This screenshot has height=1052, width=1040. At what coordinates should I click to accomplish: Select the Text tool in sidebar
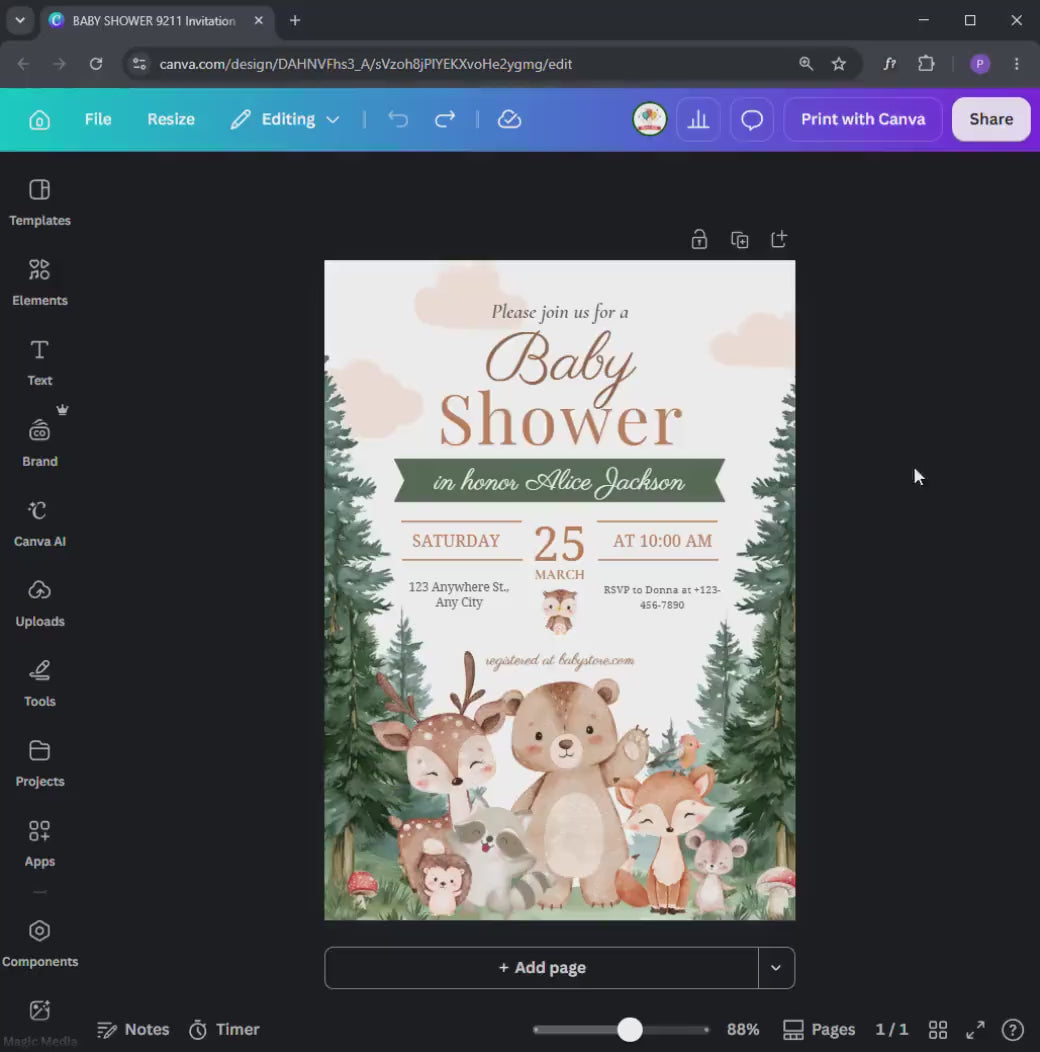coord(40,362)
